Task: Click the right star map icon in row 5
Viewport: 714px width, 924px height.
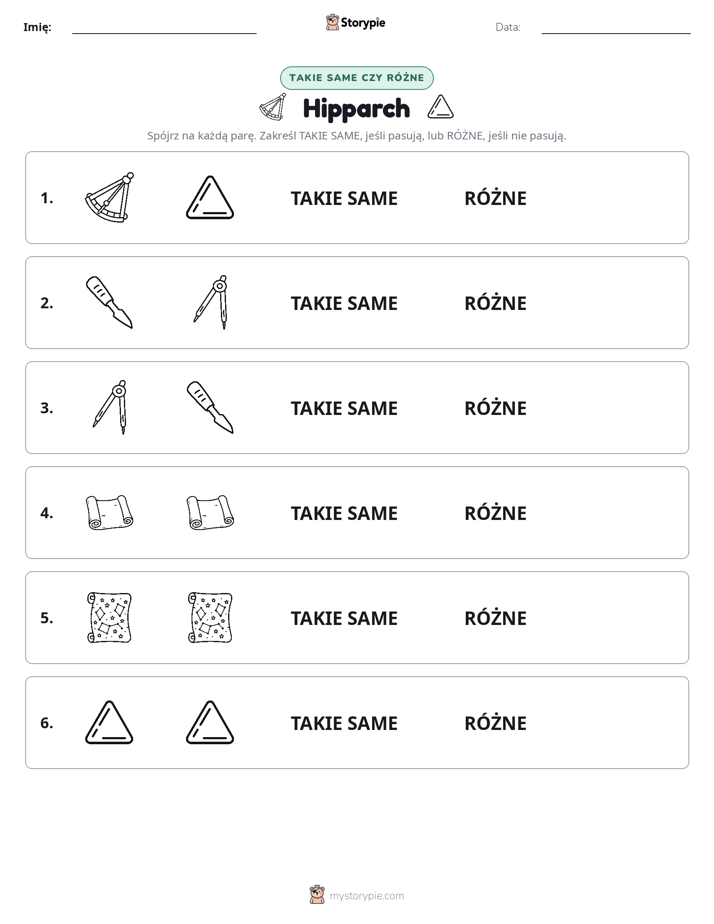Action: coord(210,617)
